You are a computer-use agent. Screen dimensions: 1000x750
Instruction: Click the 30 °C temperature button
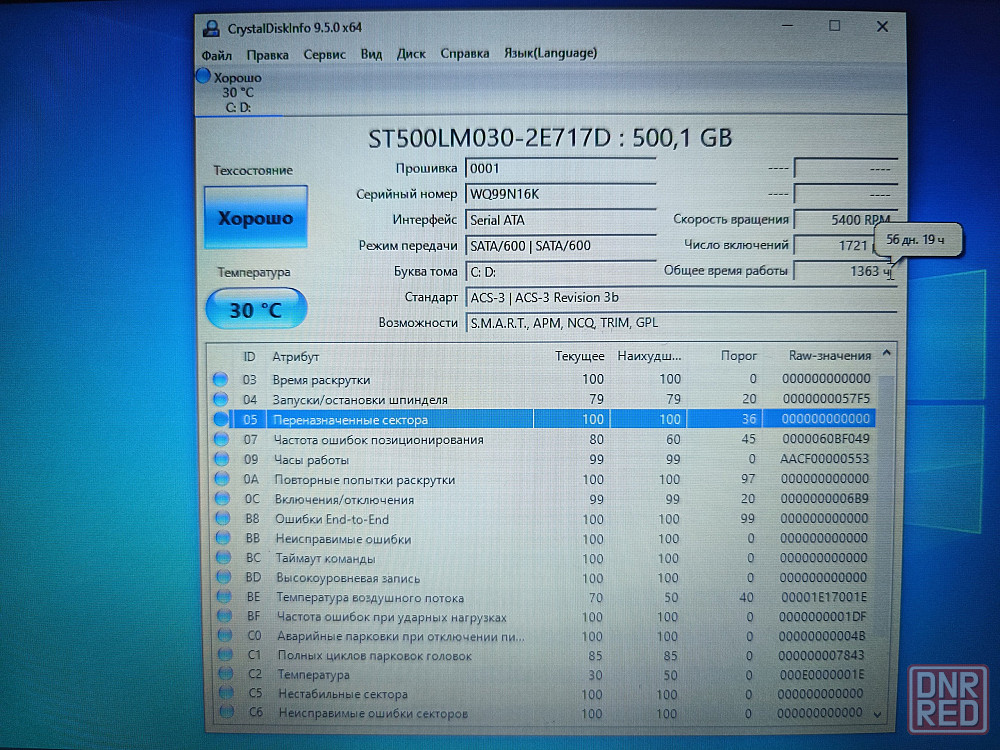256,309
